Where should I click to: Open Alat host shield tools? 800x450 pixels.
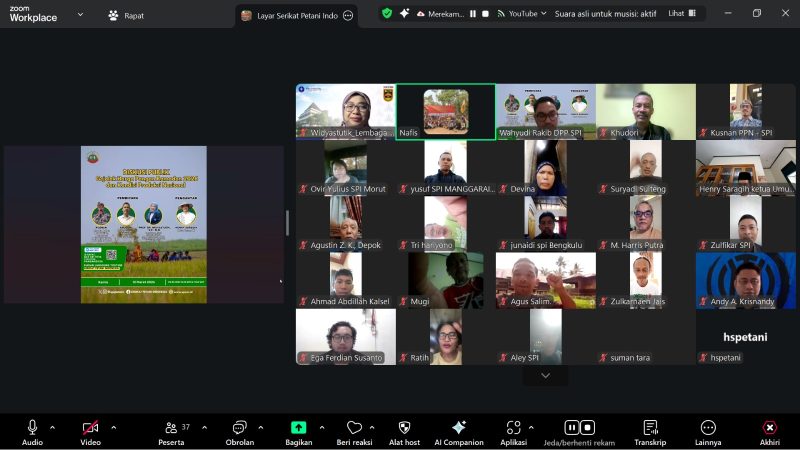(x=404, y=428)
